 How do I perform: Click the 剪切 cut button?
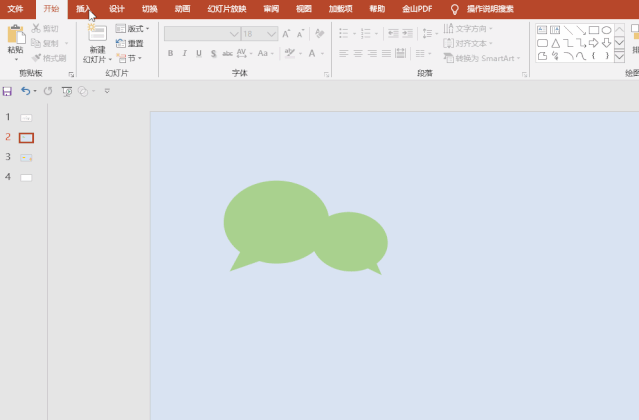(46, 29)
